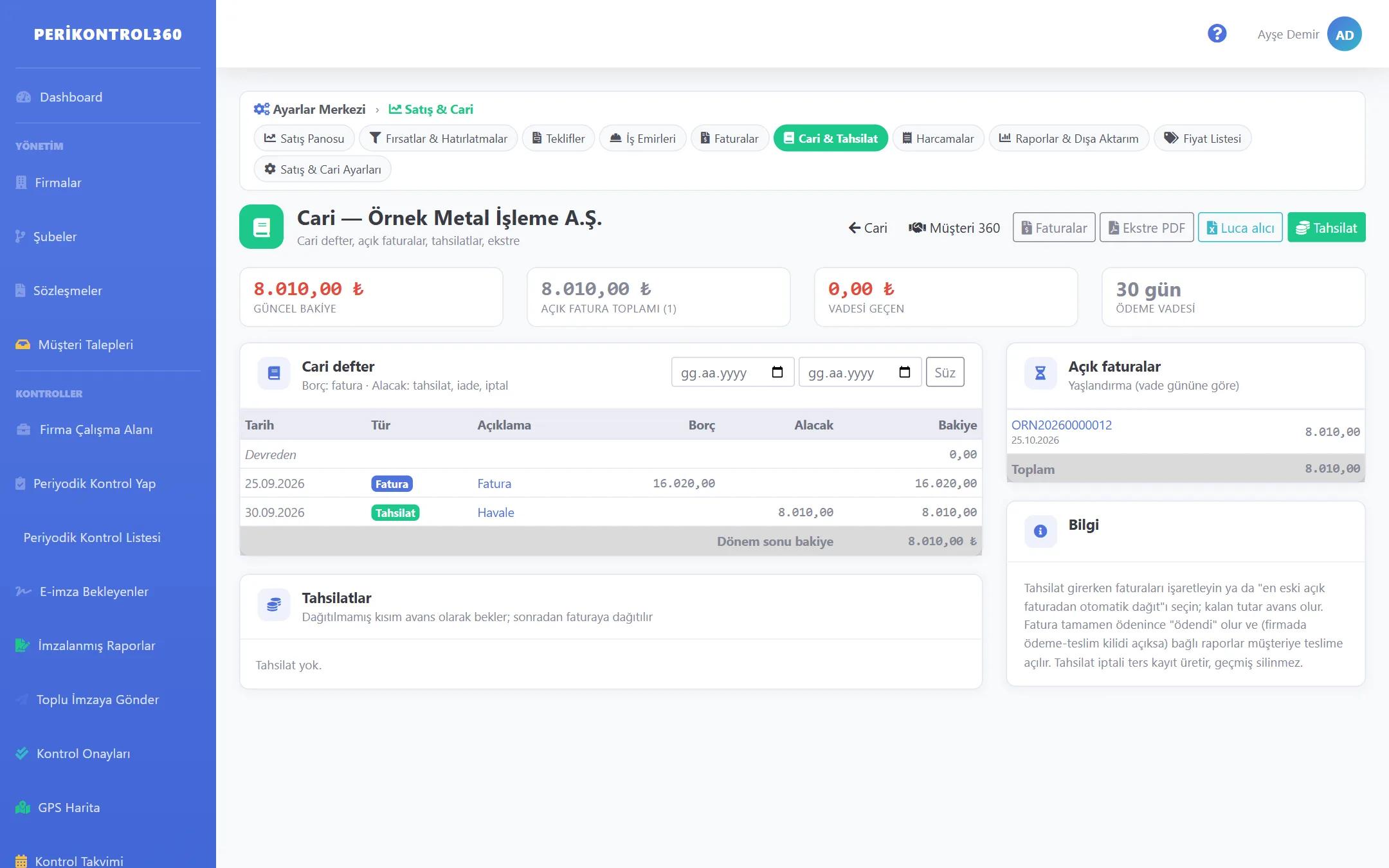This screenshot has height=868, width=1389.
Task: Open help question mark icon
Action: point(1217,33)
